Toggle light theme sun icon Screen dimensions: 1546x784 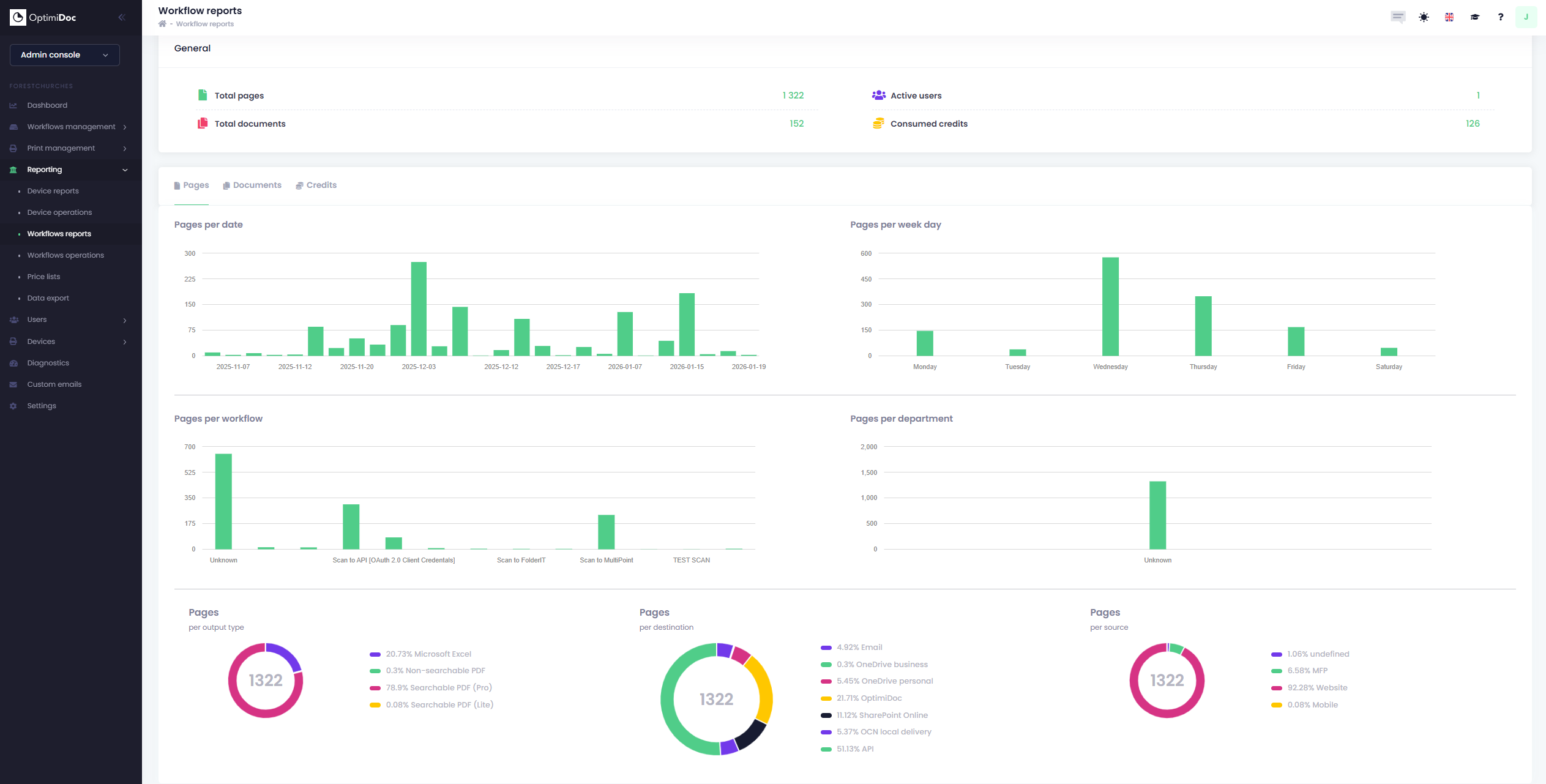1424,17
